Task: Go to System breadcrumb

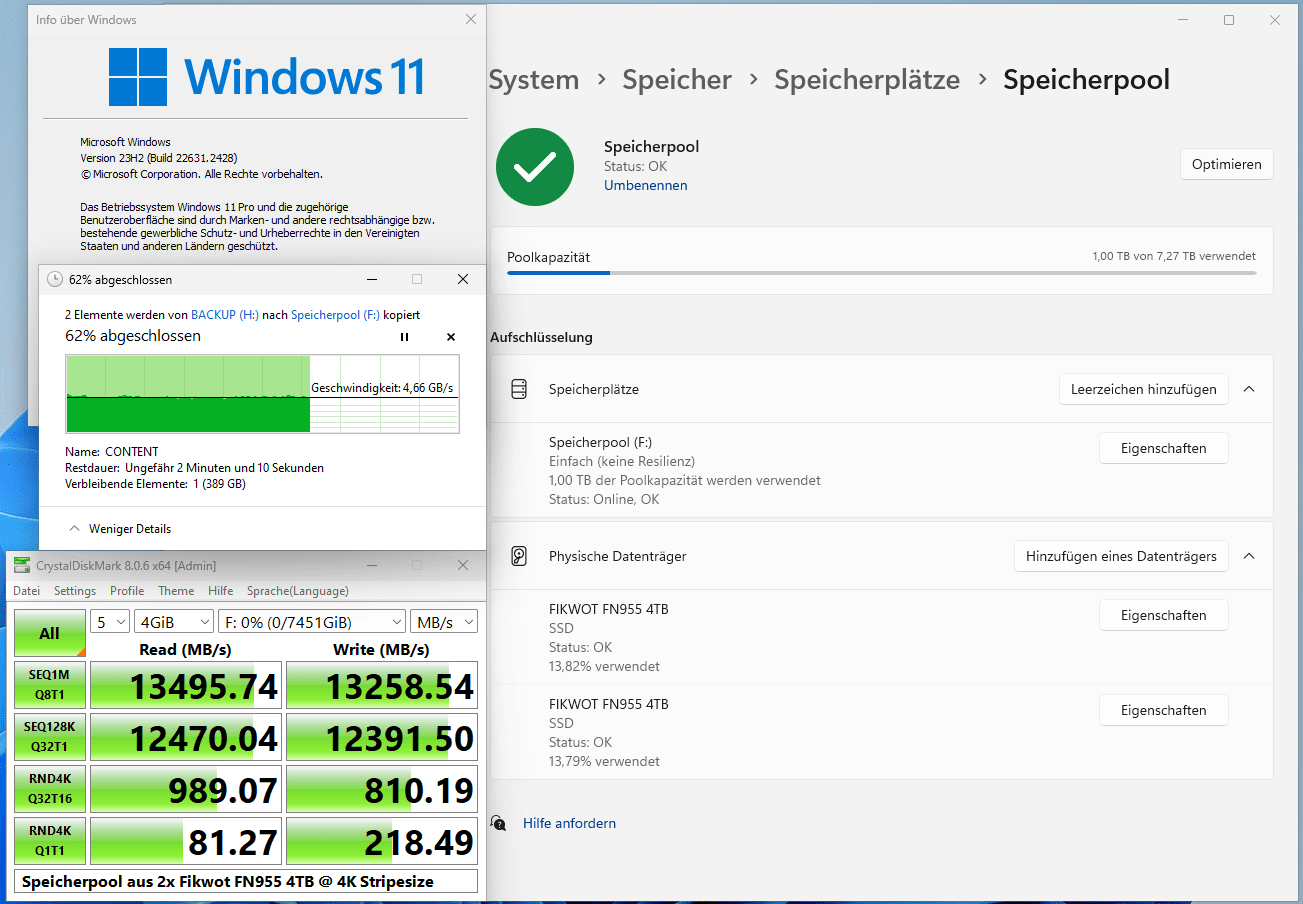Action: click(x=534, y=80)
